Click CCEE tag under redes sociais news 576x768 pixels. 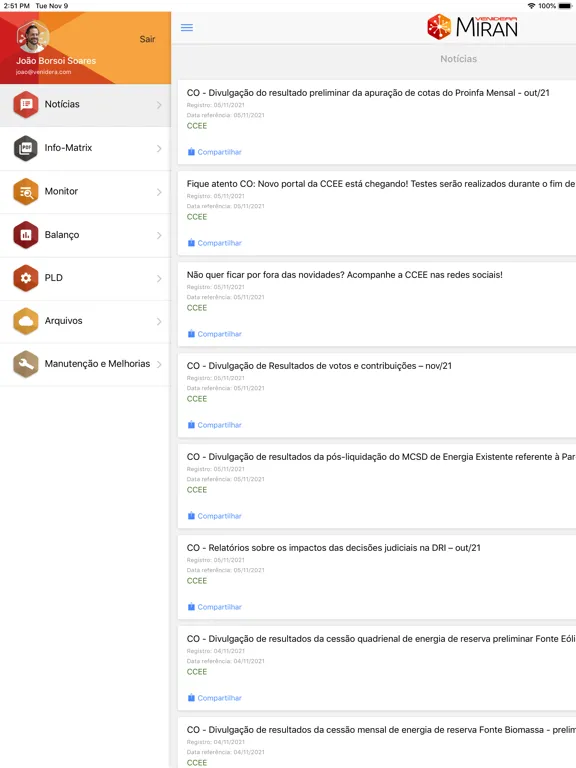pyautogui.click(x=197, y=308)
